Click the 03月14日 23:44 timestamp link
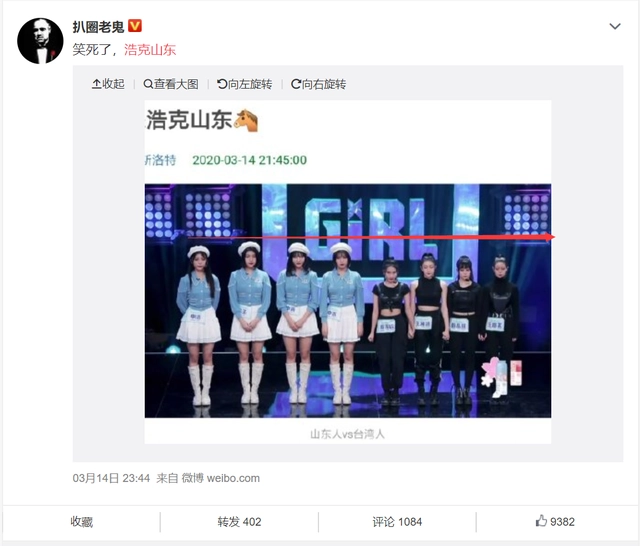 click(x=111, y=478)
